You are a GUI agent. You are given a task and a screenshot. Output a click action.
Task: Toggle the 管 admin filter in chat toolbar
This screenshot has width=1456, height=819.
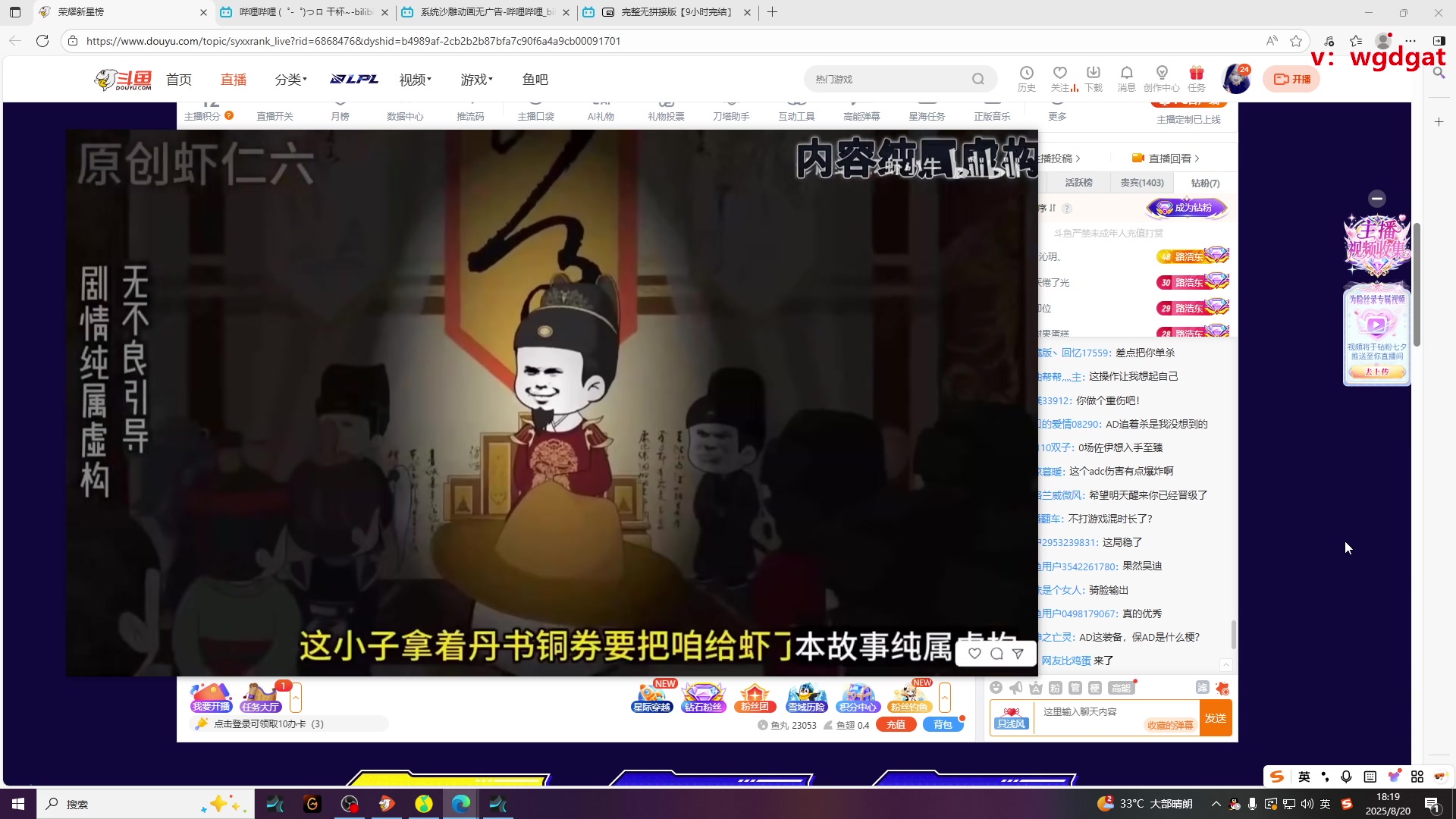[1075, 687]
